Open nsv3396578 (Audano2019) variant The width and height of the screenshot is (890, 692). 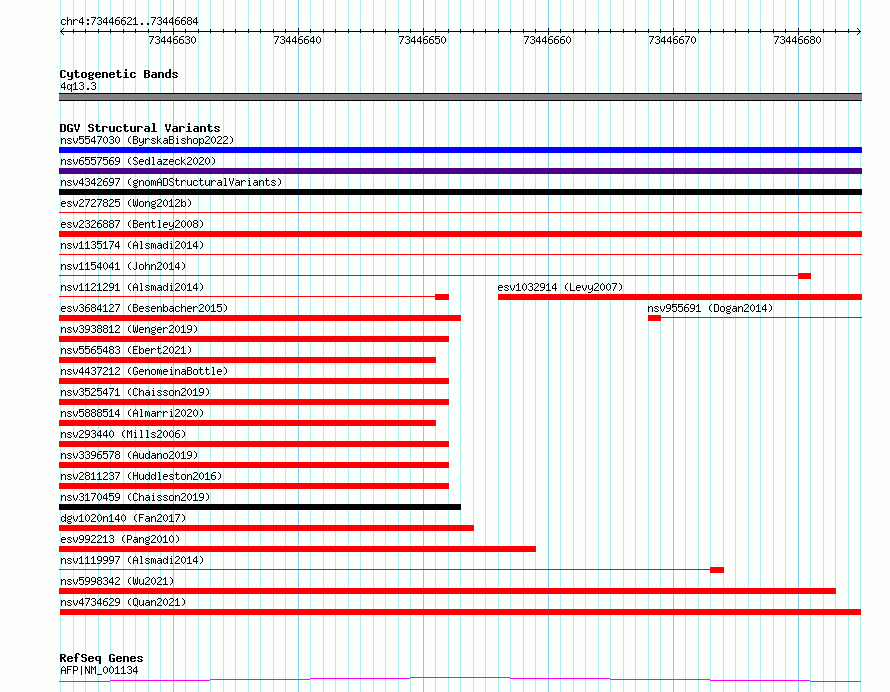129,455
